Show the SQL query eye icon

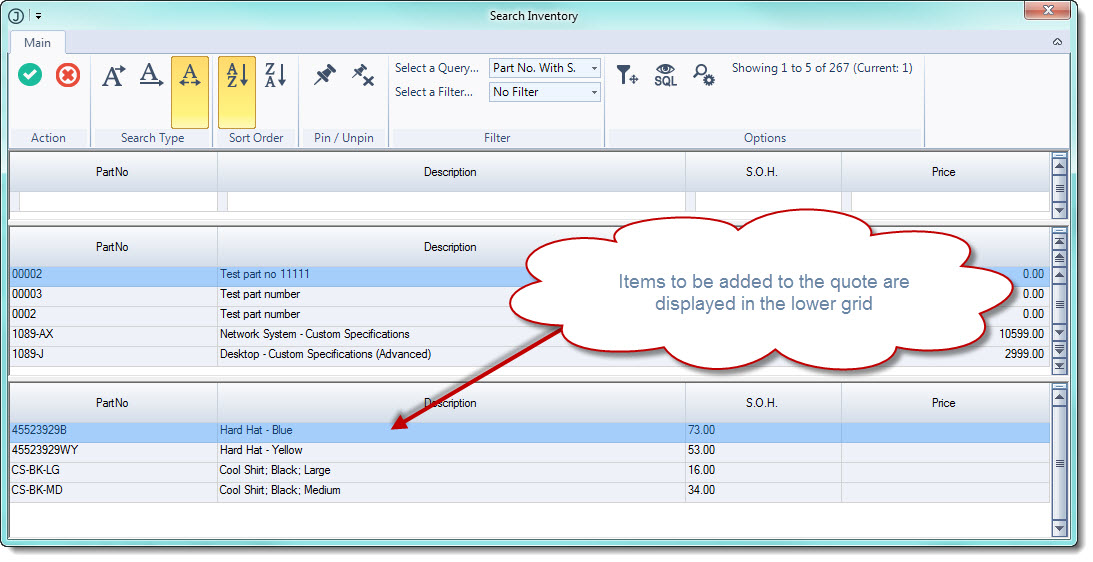(x=666, y=75)
